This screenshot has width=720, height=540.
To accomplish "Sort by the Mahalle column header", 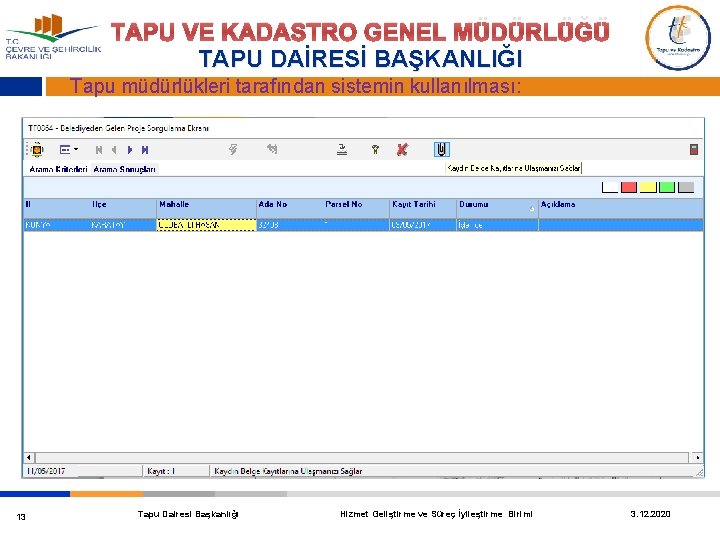I will tap(206, 208).
